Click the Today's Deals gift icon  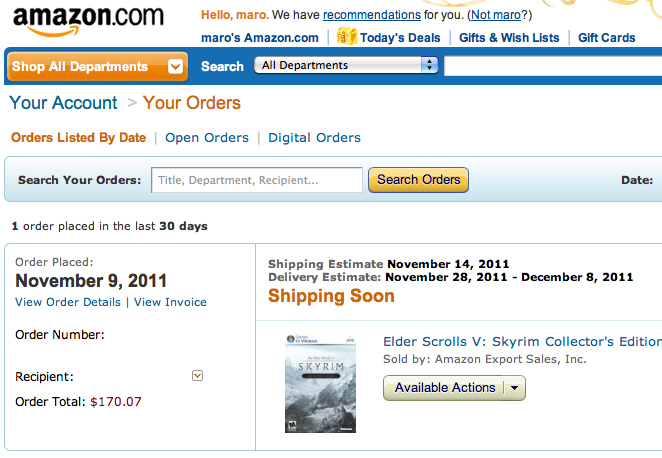[x=347, y=37]
